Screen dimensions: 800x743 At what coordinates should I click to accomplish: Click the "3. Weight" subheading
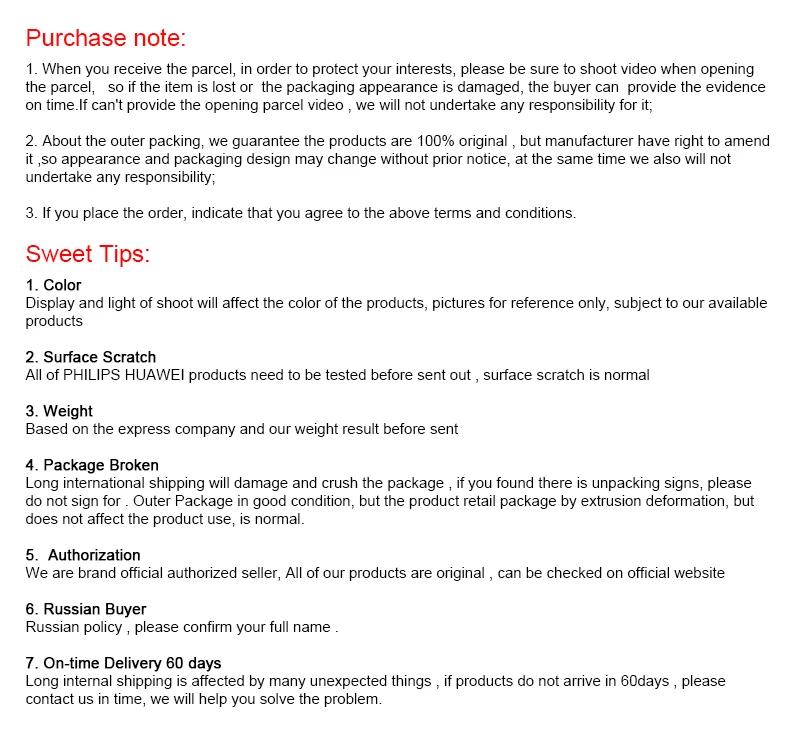point(59,411)
